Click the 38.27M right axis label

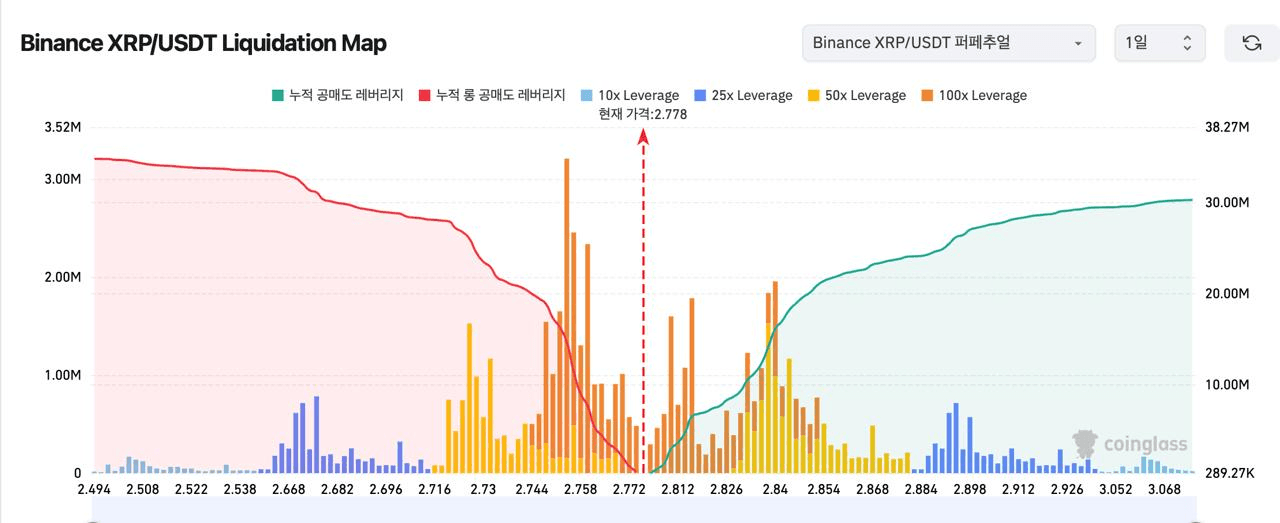(x=1227, y=127)
